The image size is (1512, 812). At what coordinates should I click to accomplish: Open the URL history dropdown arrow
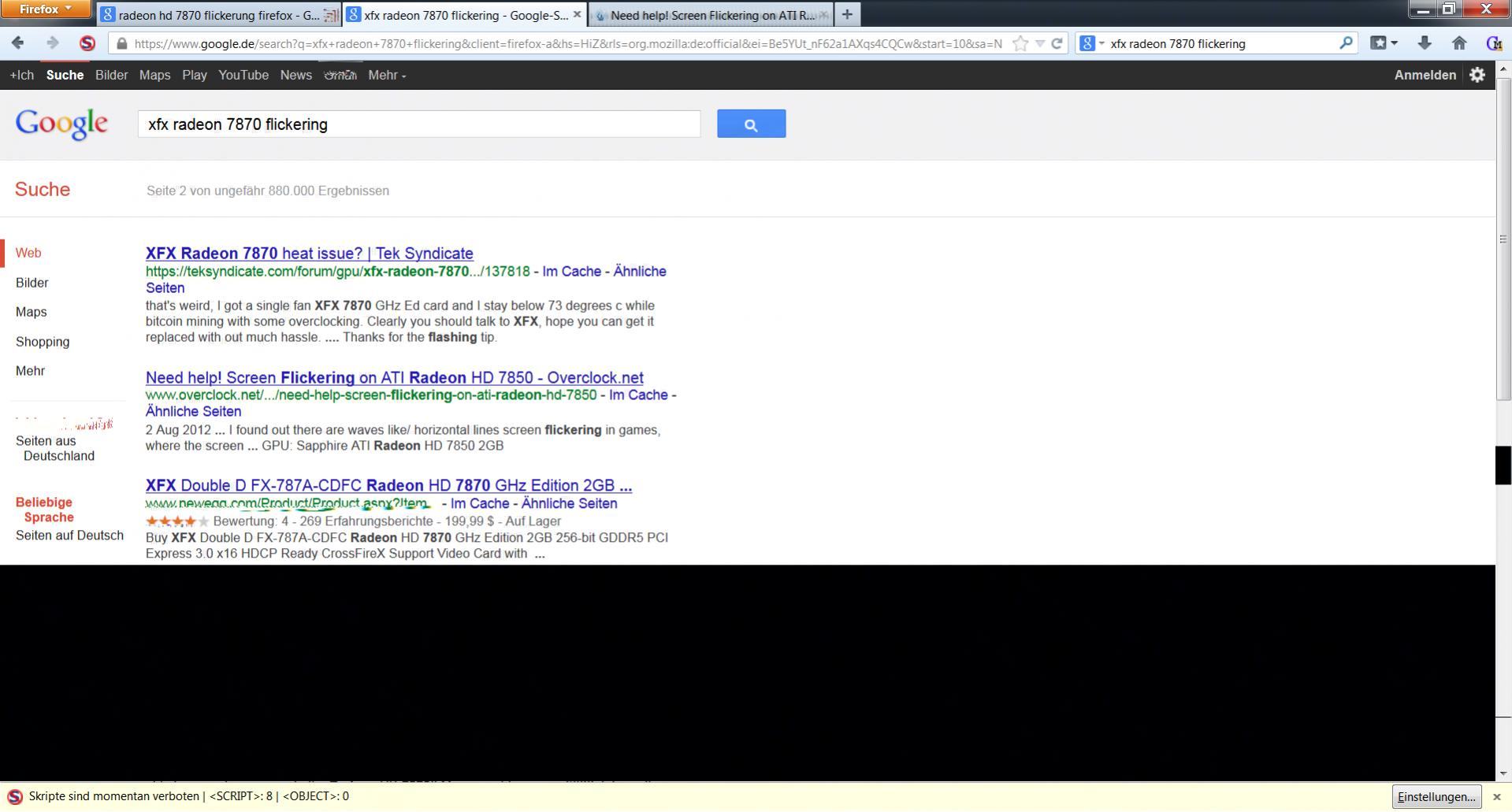pyautogui.click(x=1040, y=43)
